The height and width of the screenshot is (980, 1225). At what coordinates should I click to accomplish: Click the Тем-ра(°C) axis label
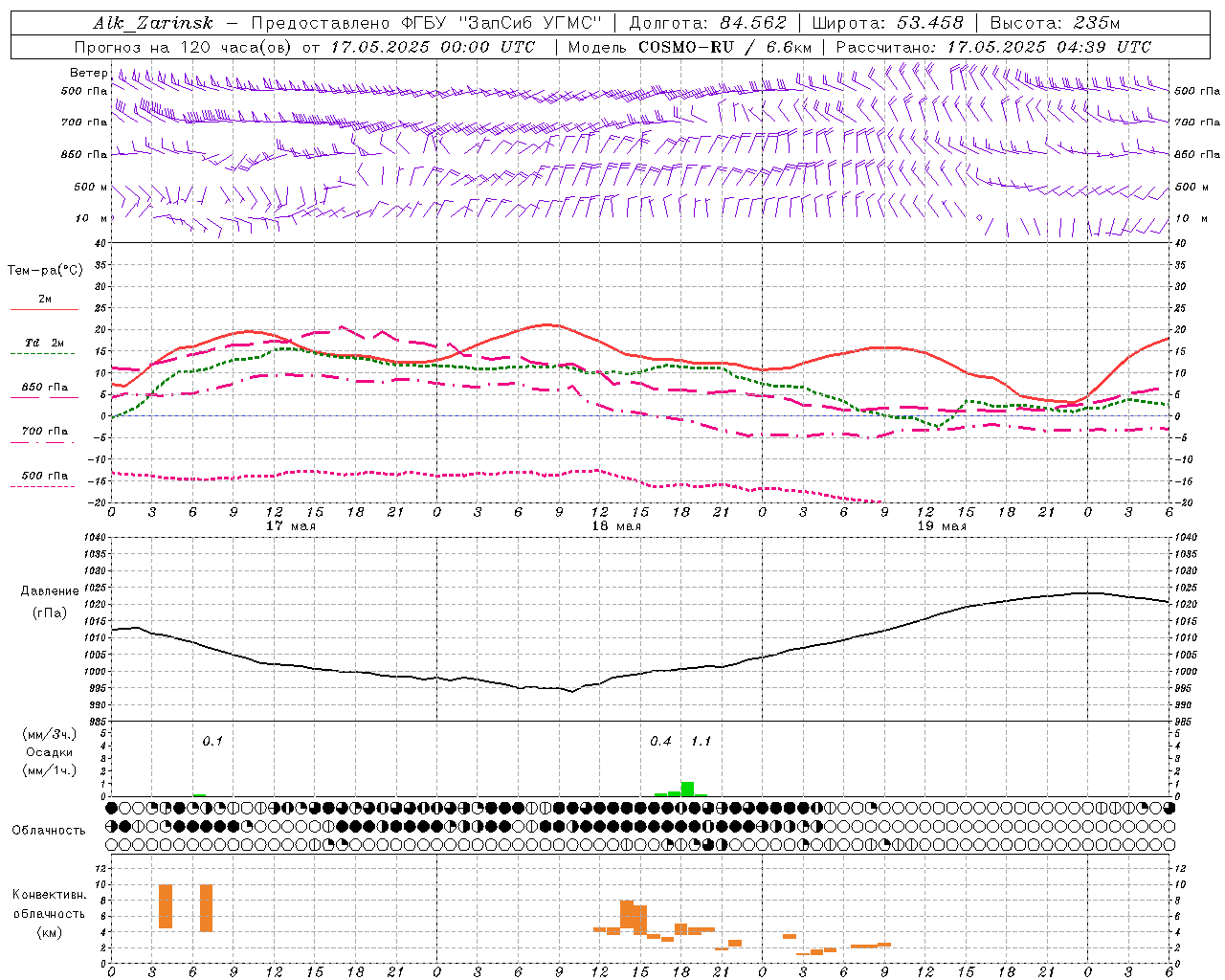(45, 271)
